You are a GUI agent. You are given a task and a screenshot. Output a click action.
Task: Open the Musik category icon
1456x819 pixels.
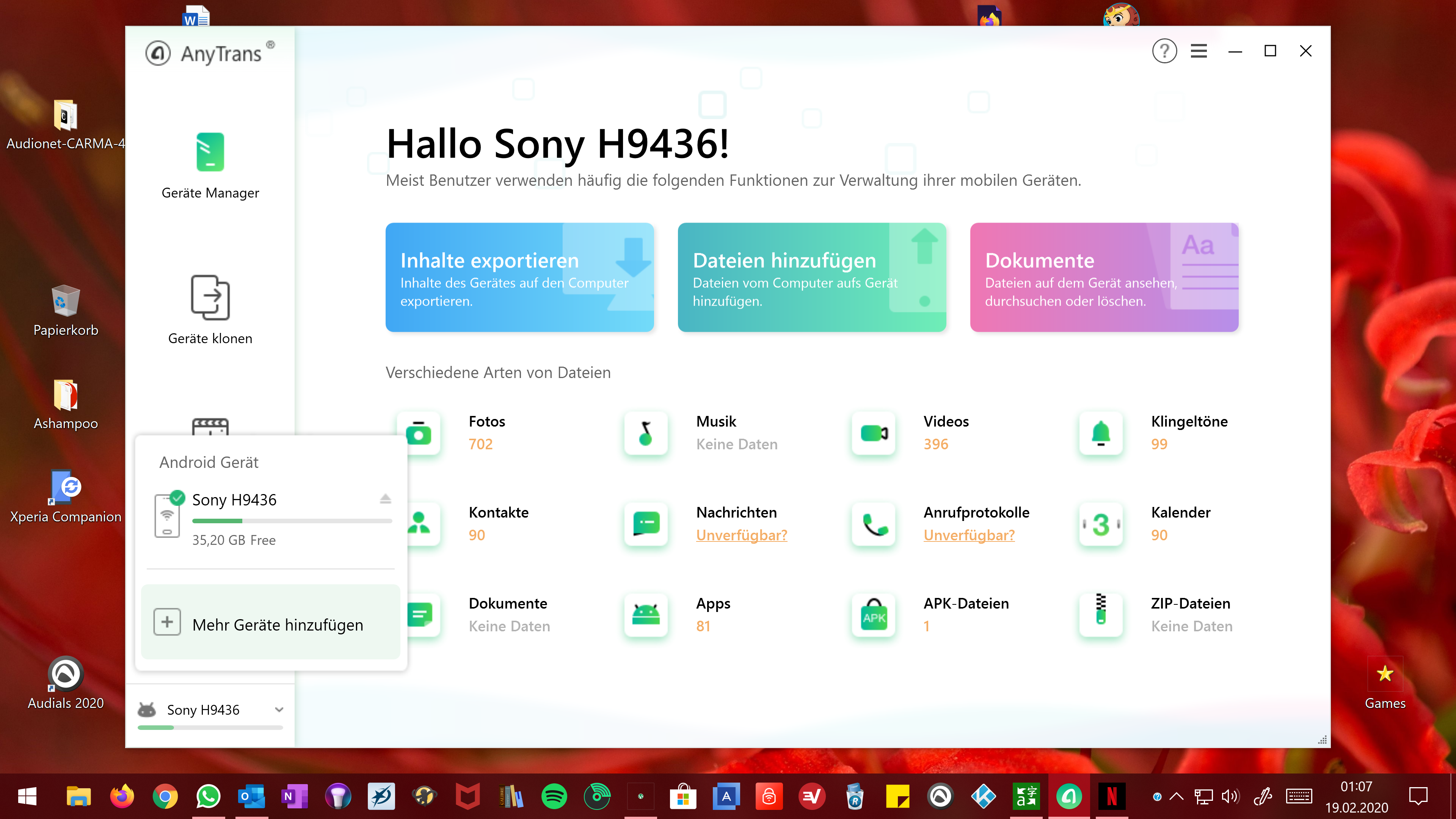pyautogui.click(x=646, y=433)
